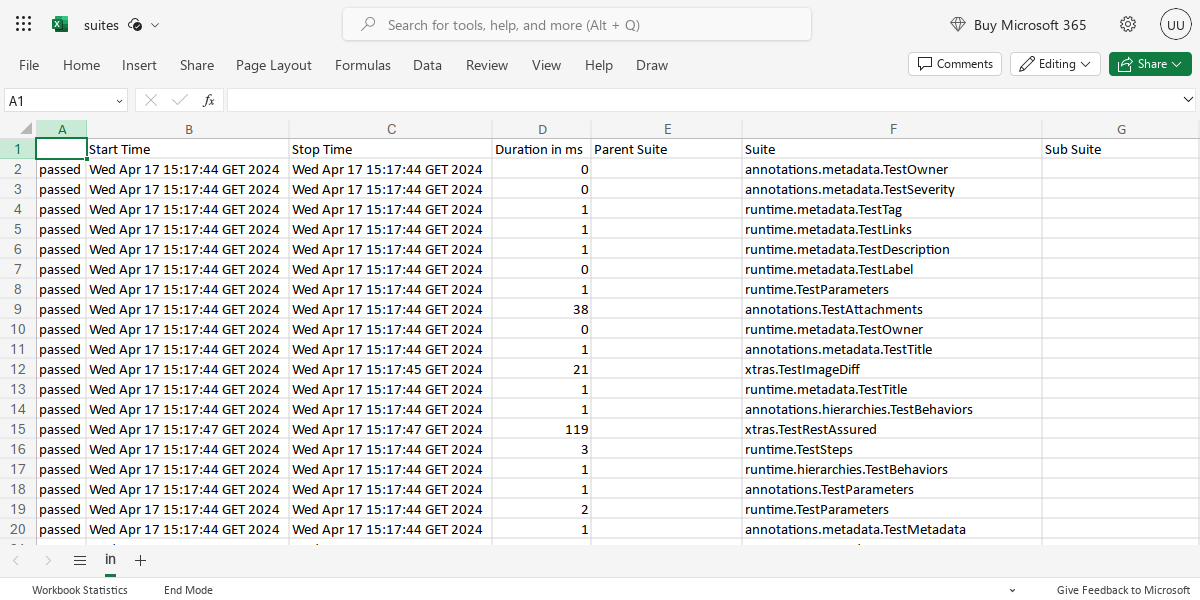This screenshot has width=1200, height=600.
Task: Cancel entry with the X icon
Action: click(x=150, y=100)
